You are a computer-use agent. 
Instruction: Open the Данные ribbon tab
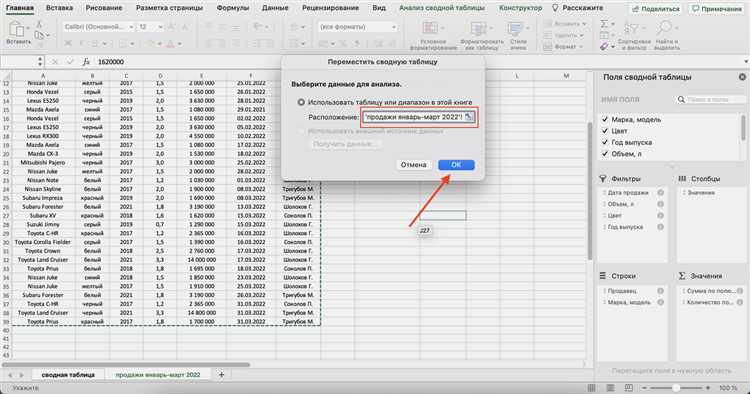pos(275,8)
